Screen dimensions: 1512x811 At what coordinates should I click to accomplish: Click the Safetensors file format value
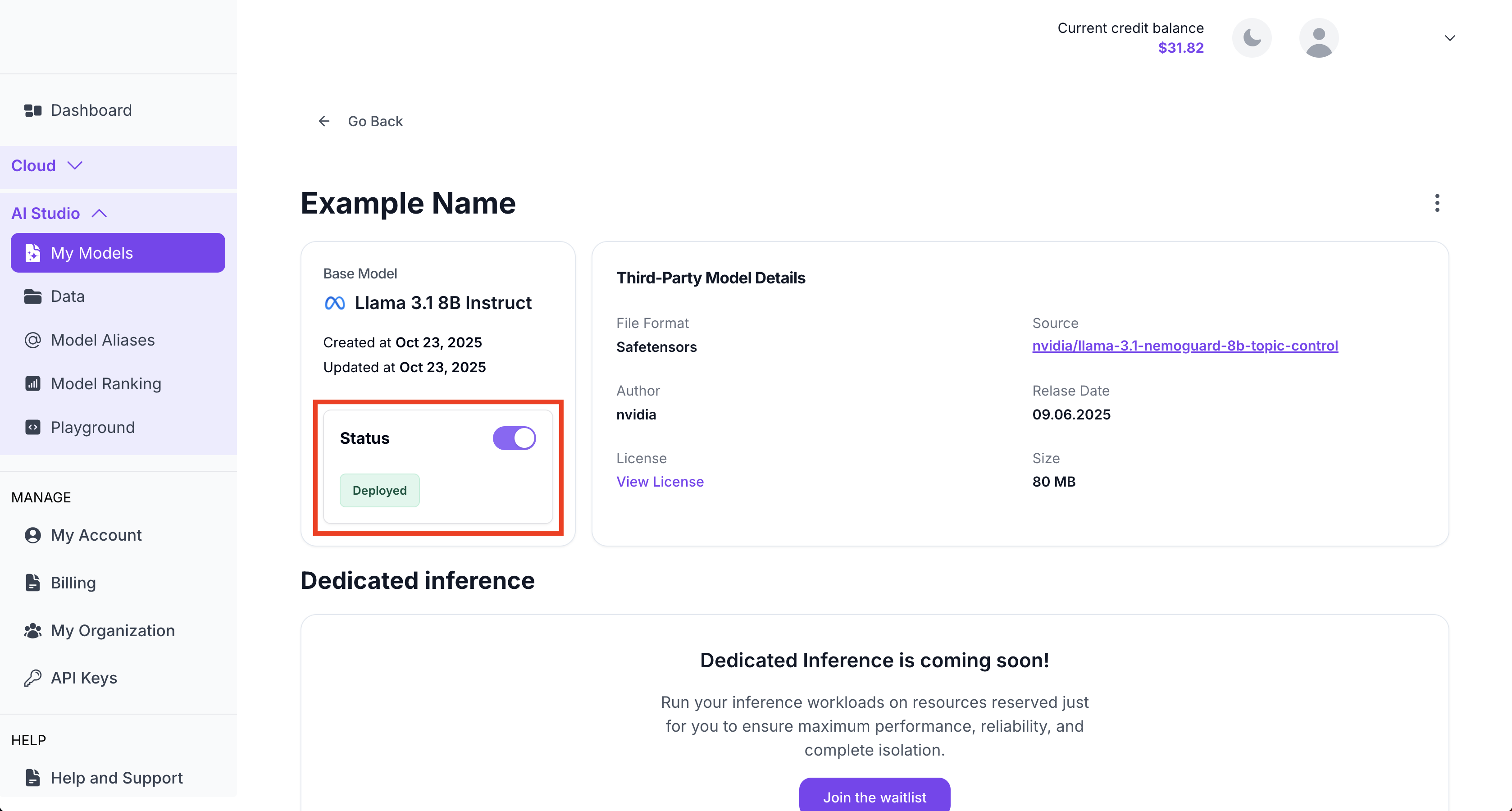[x=656, y=347]
